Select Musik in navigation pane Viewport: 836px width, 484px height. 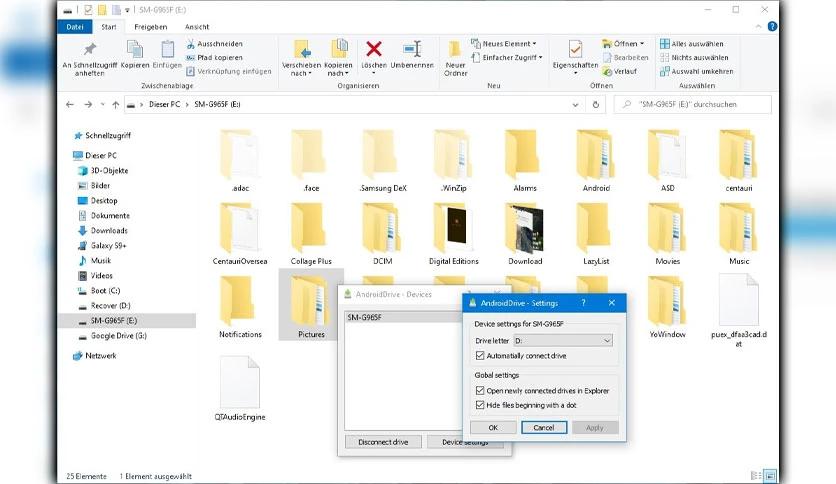pos(101,261)
